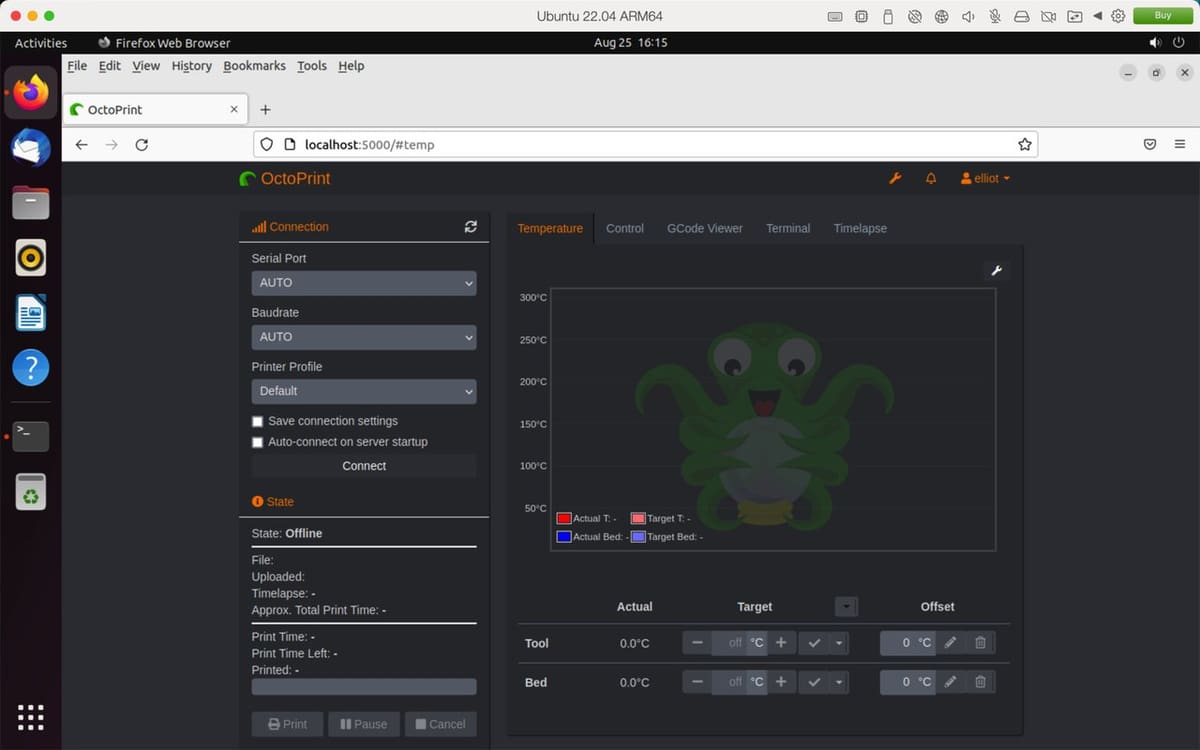The height and width of the screenshot is (750, 1200).
Task: Open Pocket save icon in toolbar
Action: [1150, 145]
